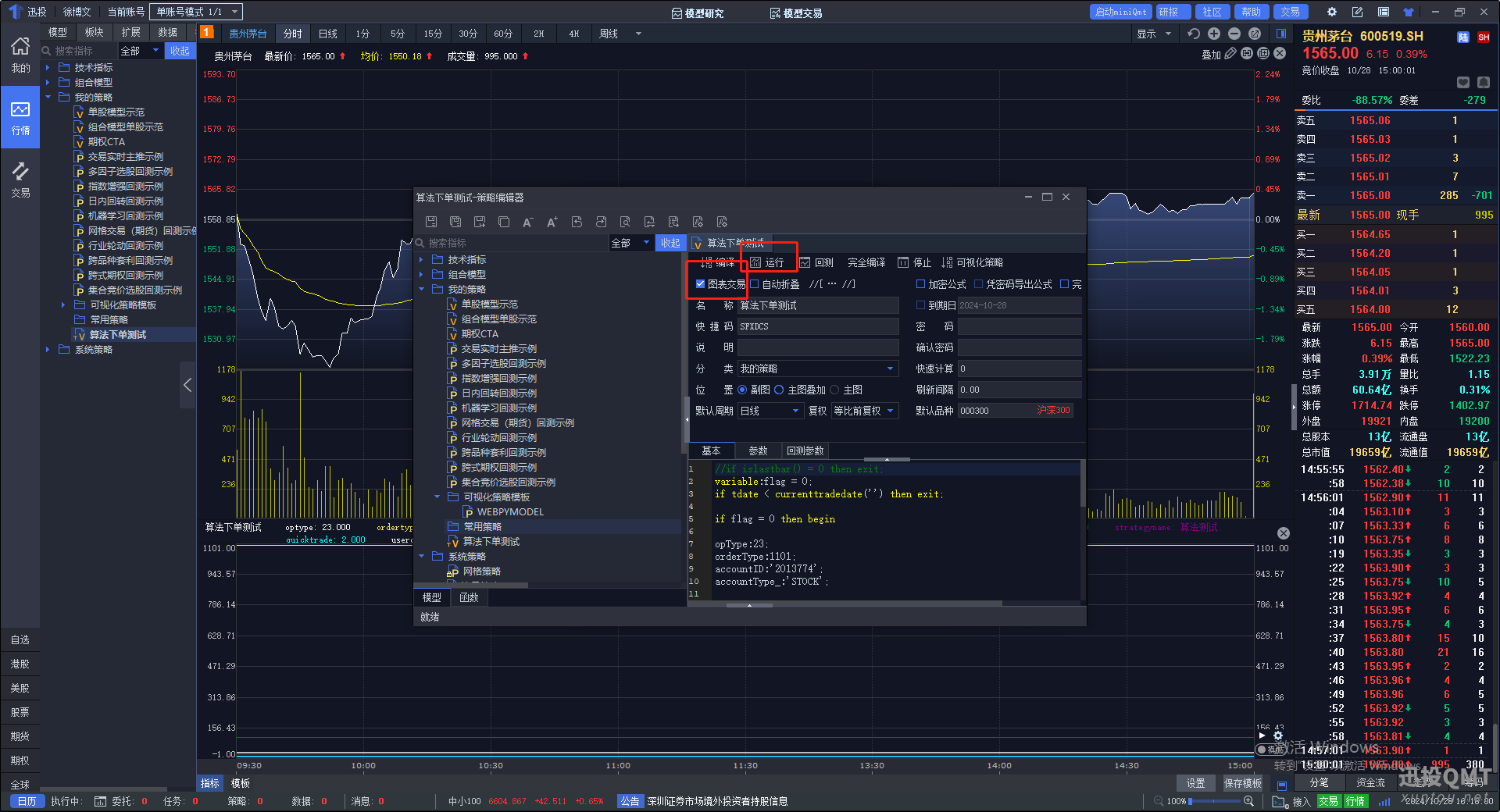Click the 停止 stop icon button

click(x=915, y=262)
